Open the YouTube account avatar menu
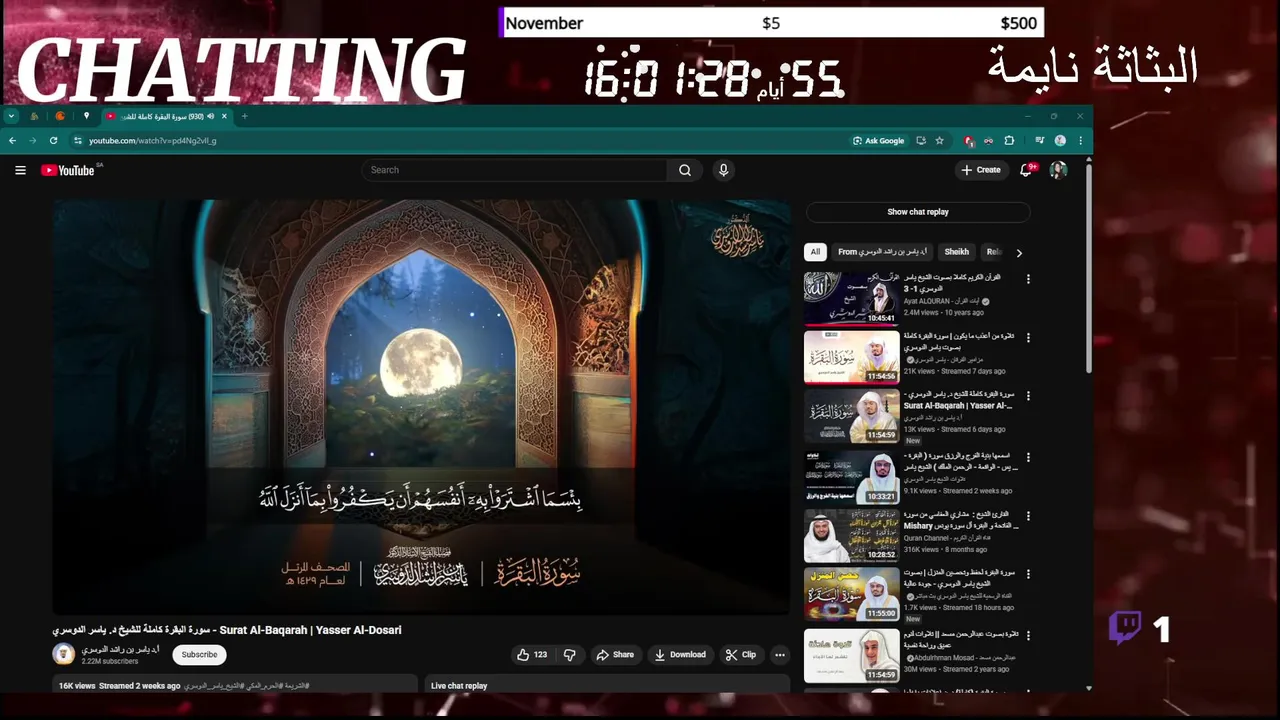1280x720 pixels. click(1058, 170)
